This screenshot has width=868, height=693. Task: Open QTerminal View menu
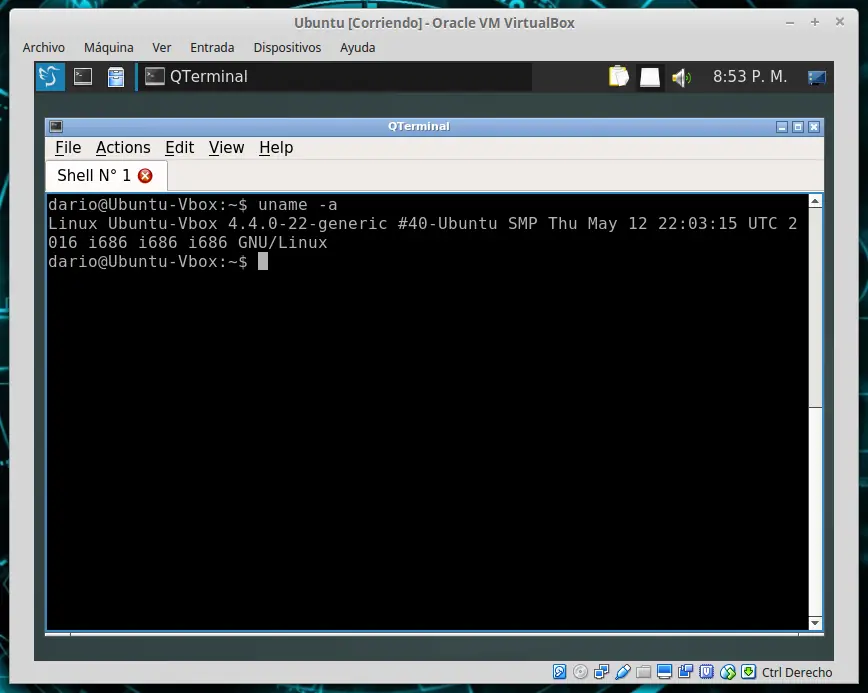tap(226, 148)
